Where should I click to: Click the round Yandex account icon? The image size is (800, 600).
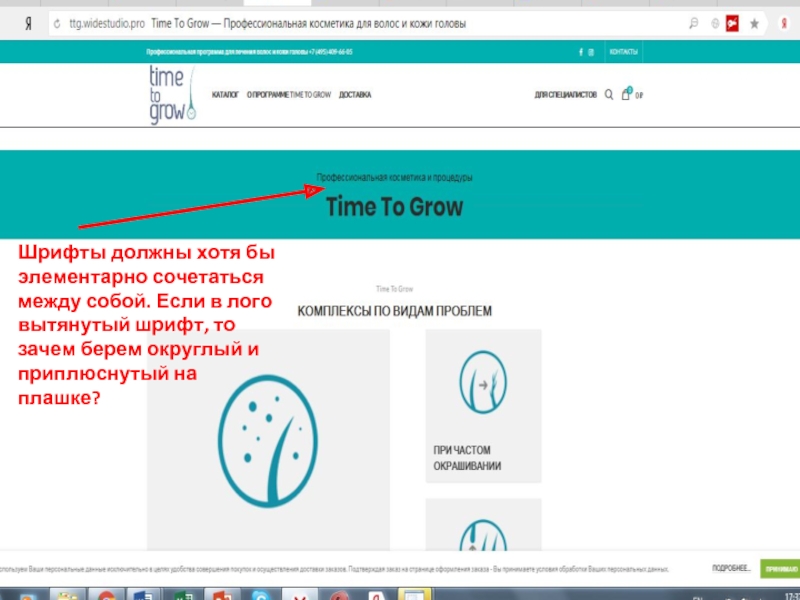(785, 23)
